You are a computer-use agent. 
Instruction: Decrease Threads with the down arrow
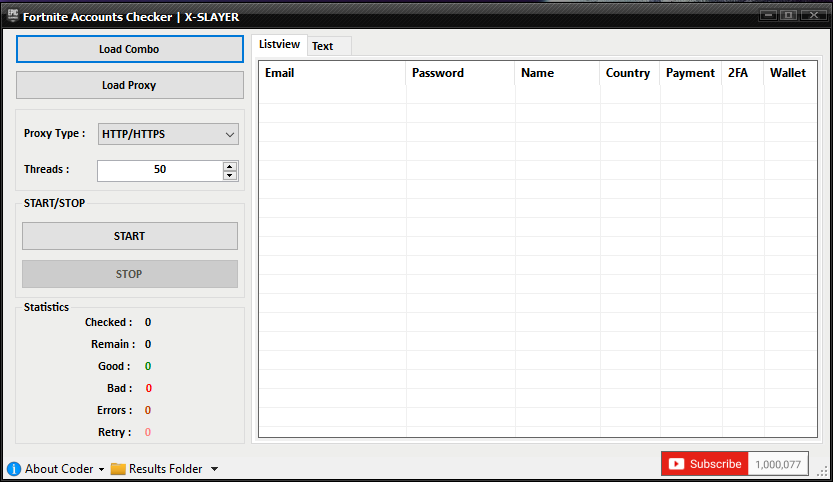pos(230,175)
